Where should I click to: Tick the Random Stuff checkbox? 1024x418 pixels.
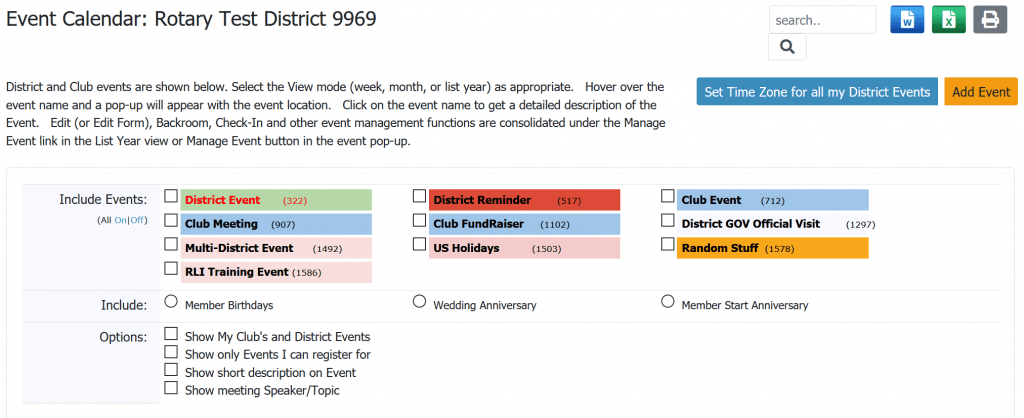(667, 244)
